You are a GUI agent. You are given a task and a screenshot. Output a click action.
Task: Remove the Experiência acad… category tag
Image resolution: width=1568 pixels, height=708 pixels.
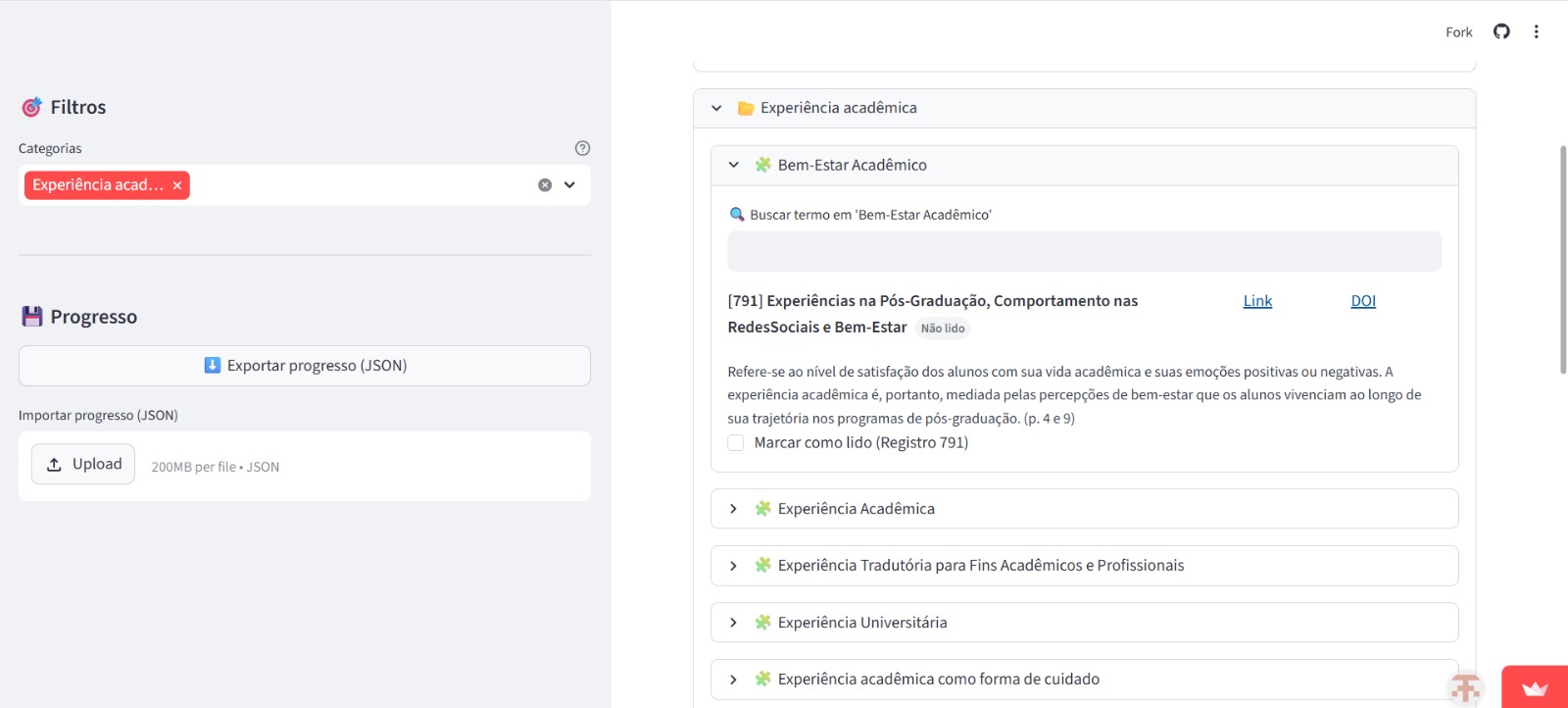click(177, 185)
